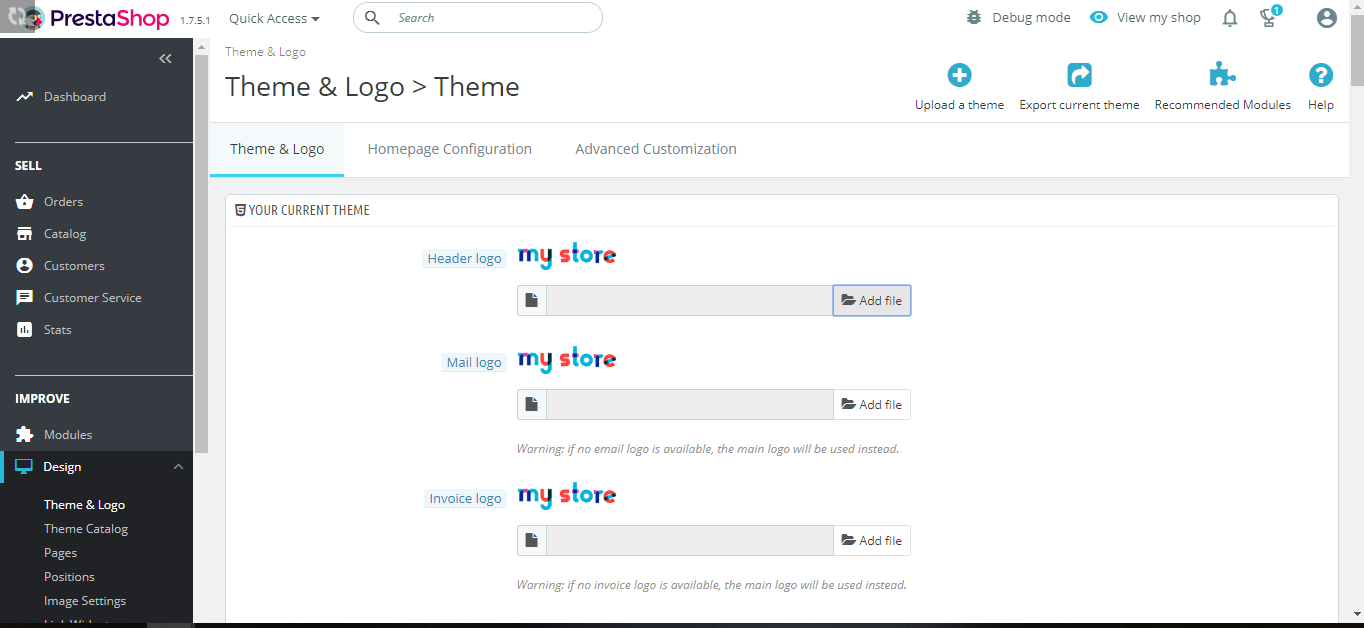The width and height of the screenshot is (1364, 628).
Task: Open Help question mark icon
Action: 1321,75
